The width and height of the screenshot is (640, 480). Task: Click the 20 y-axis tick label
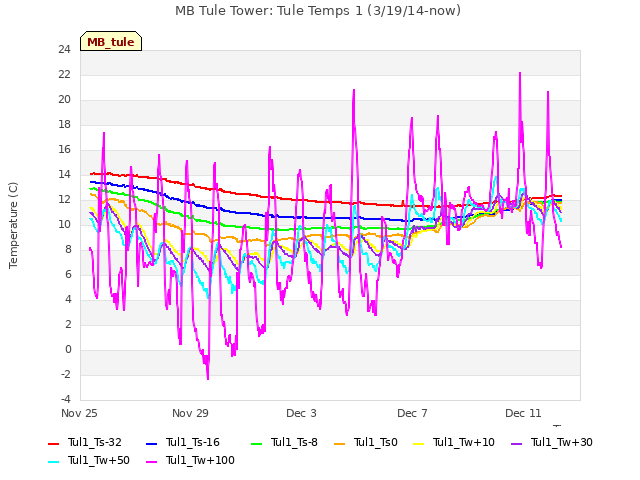[64, 100]
